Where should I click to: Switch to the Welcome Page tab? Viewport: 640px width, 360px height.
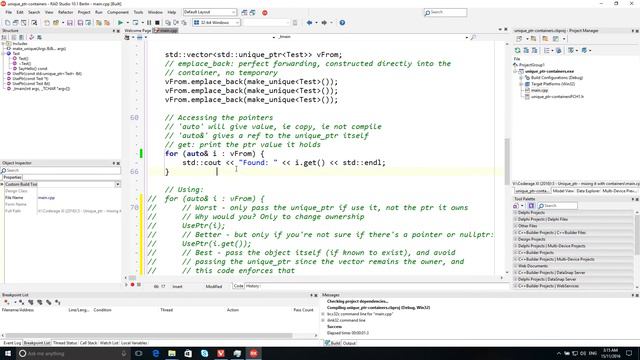pyautogui.click(x=138, y=31)
